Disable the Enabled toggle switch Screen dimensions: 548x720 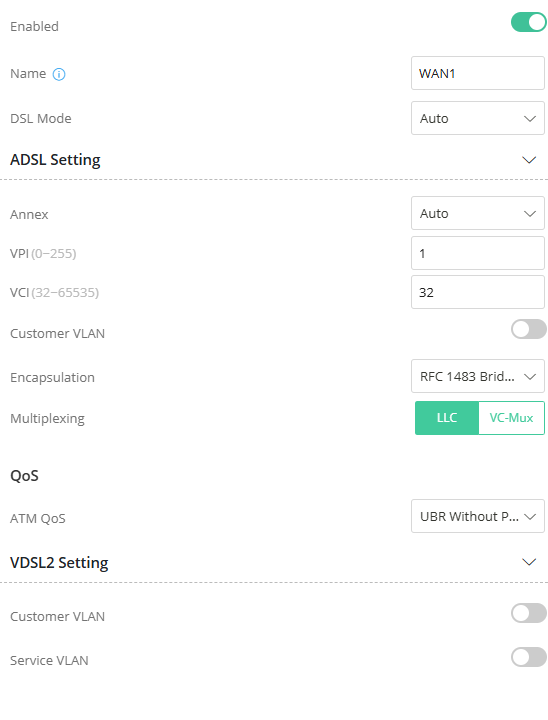pyautogui.click(x=529, y=22)
